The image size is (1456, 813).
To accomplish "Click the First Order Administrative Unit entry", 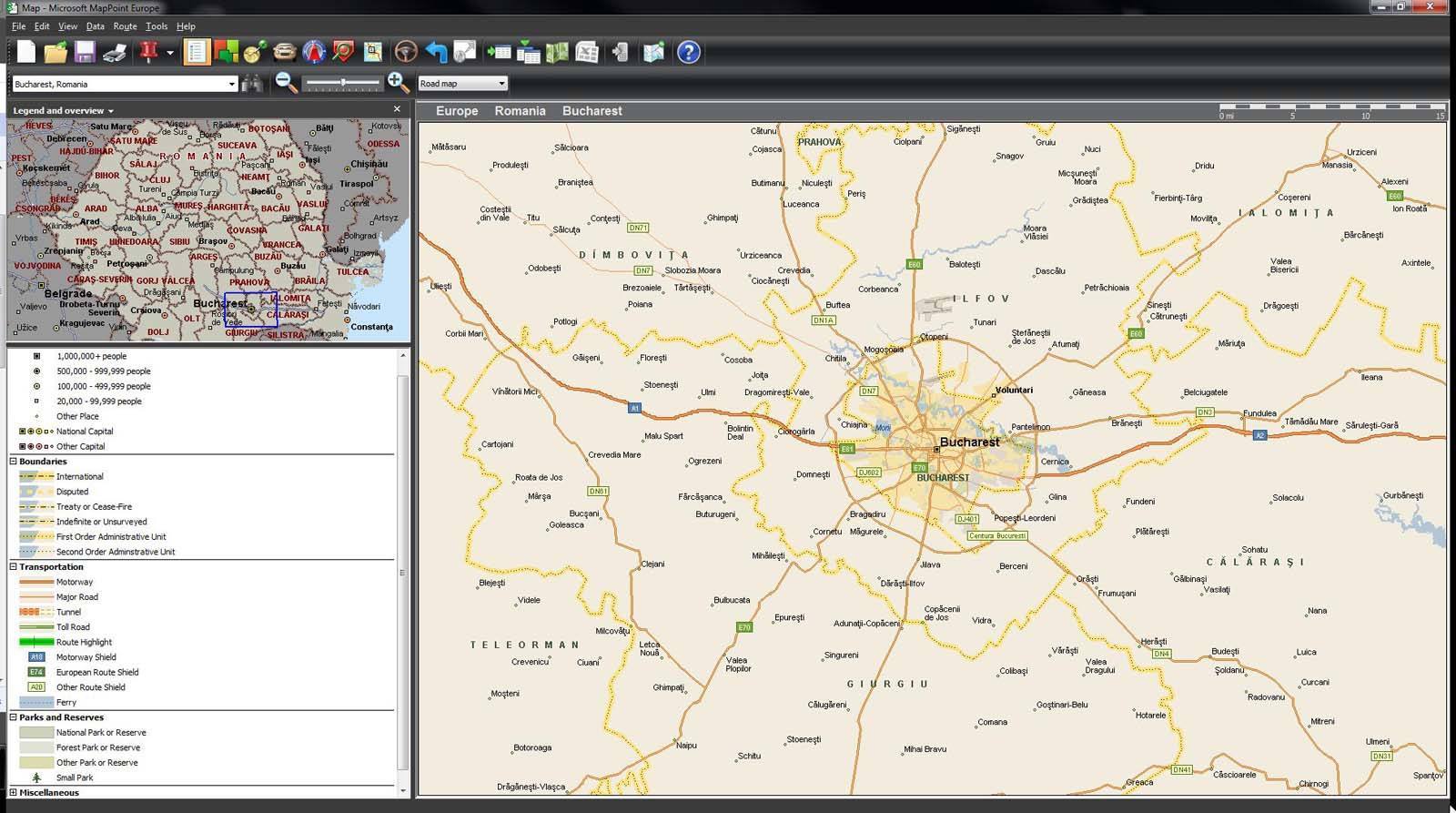I will (93, 537).
